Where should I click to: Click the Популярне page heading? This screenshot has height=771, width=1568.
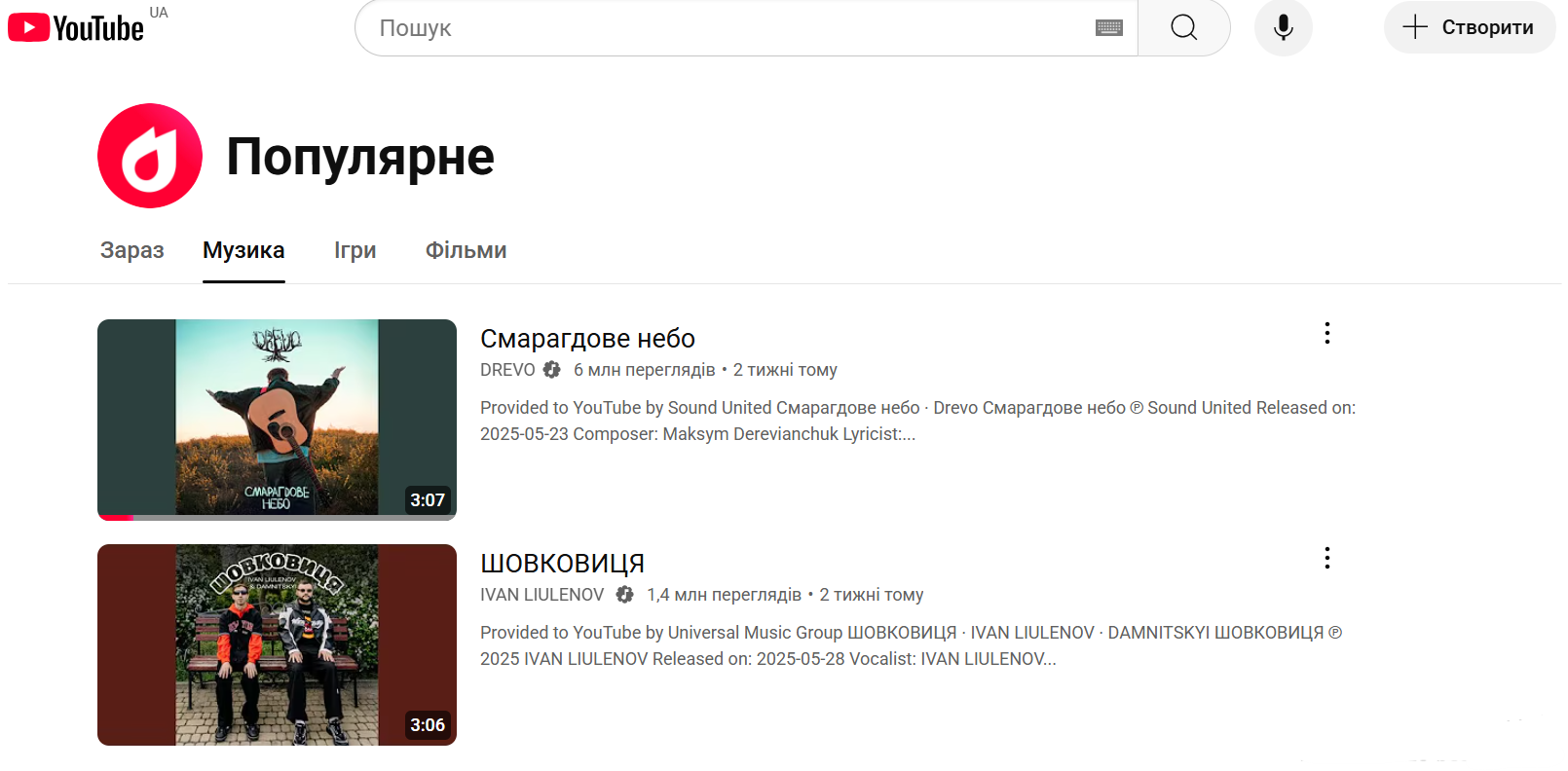[360, 157]
